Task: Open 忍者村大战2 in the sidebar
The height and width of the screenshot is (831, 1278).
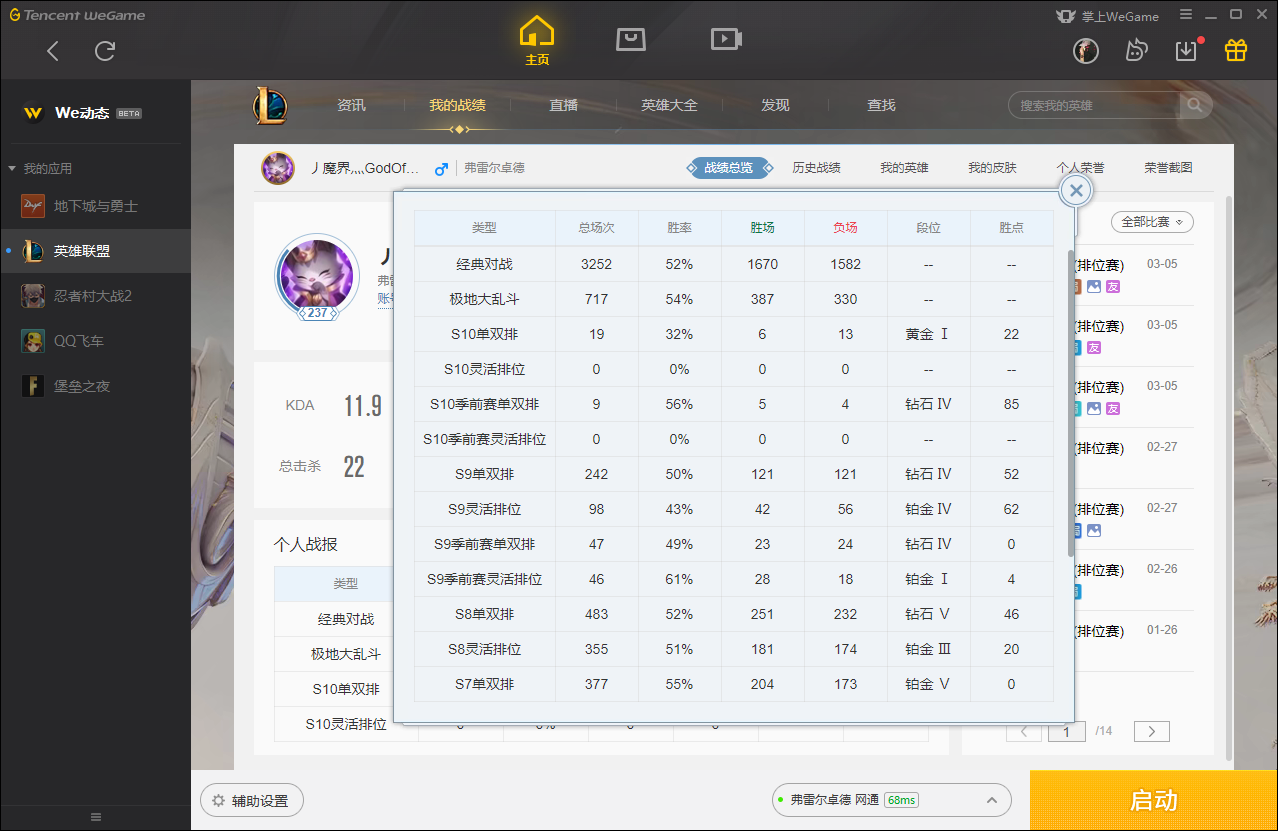Action: pyautogui.click(x=95, y=296)
